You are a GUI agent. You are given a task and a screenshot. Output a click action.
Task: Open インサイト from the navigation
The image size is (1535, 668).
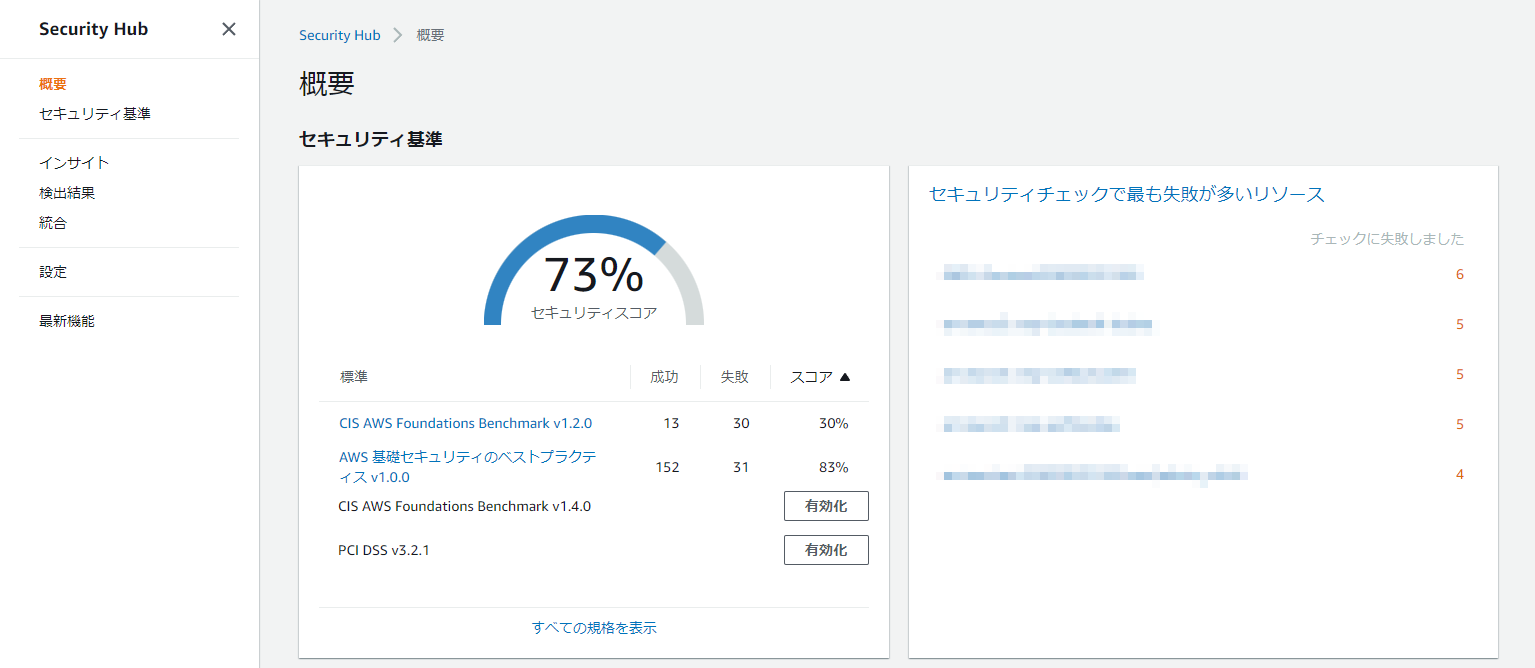74,163
